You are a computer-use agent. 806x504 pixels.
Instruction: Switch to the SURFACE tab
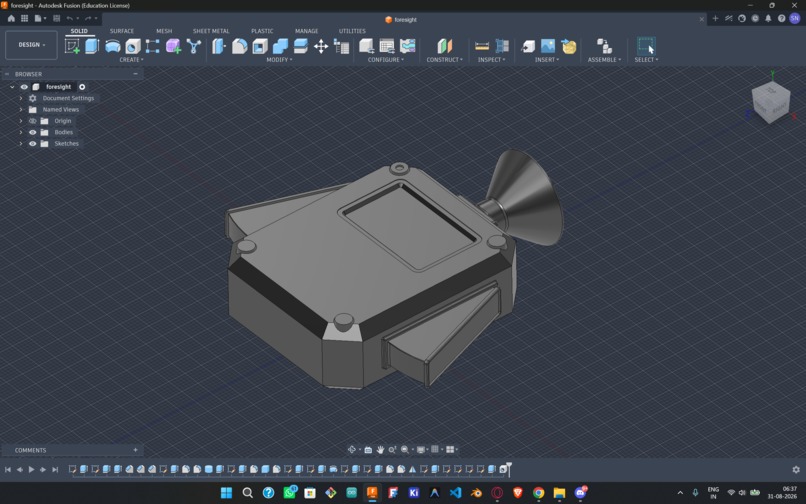[x=122, y=31]
